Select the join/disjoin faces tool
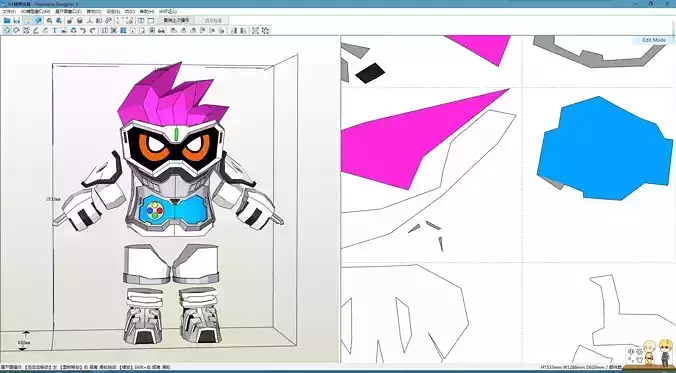This screenshot has width=676, height=373. coord(26,30)
